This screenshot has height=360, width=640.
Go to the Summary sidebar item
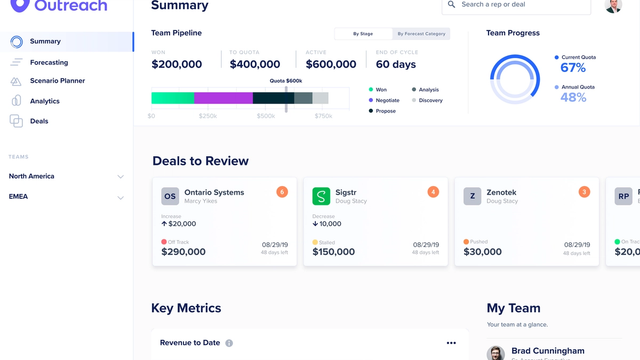point(67,42)
